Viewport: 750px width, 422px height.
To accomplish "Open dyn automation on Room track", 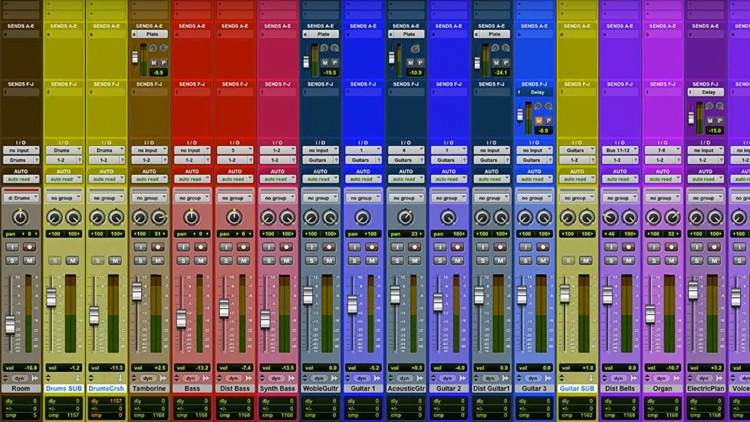I will [20, 378].
